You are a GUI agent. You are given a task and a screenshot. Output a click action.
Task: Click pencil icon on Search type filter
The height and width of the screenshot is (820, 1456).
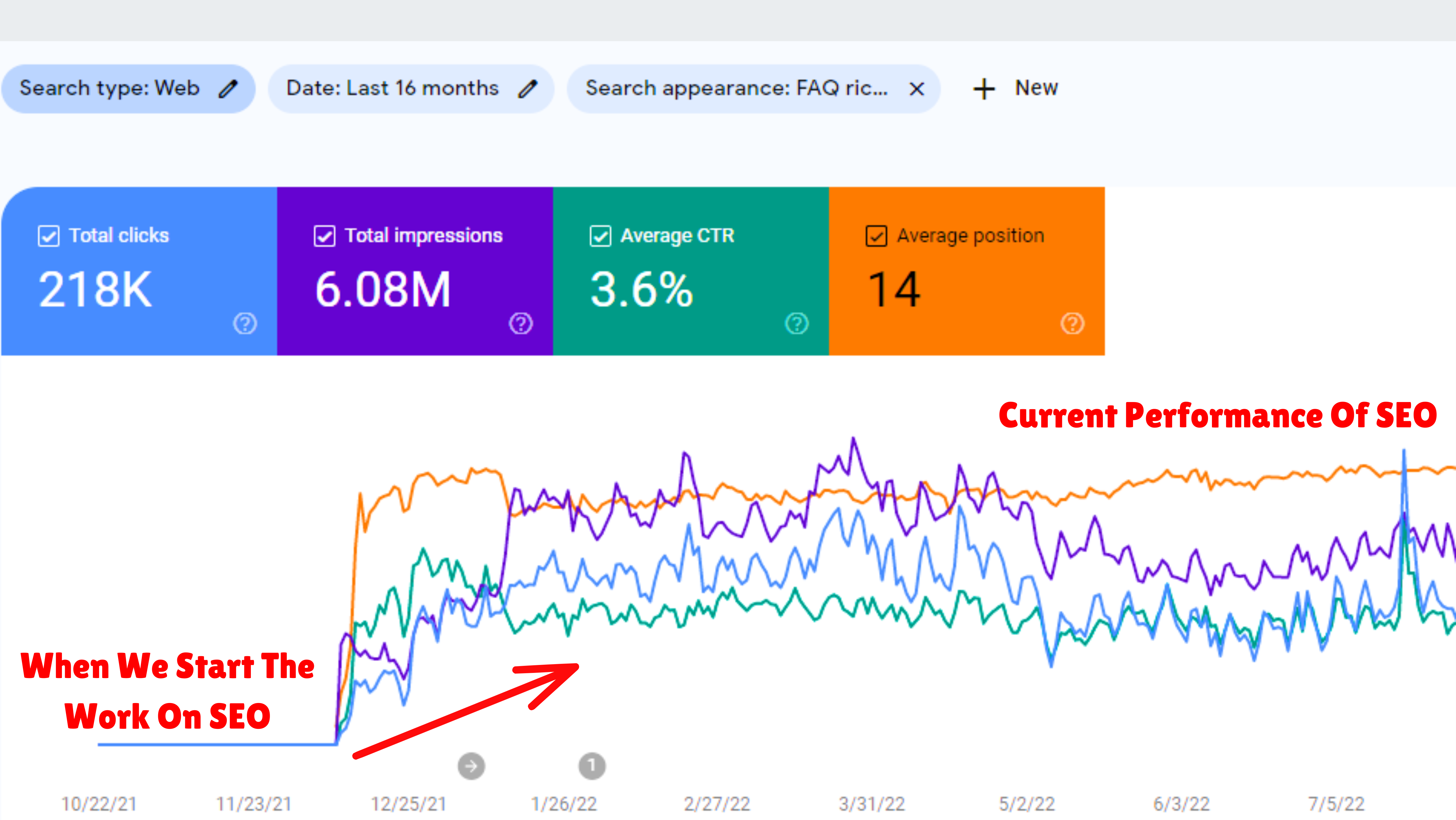(228, 89)
